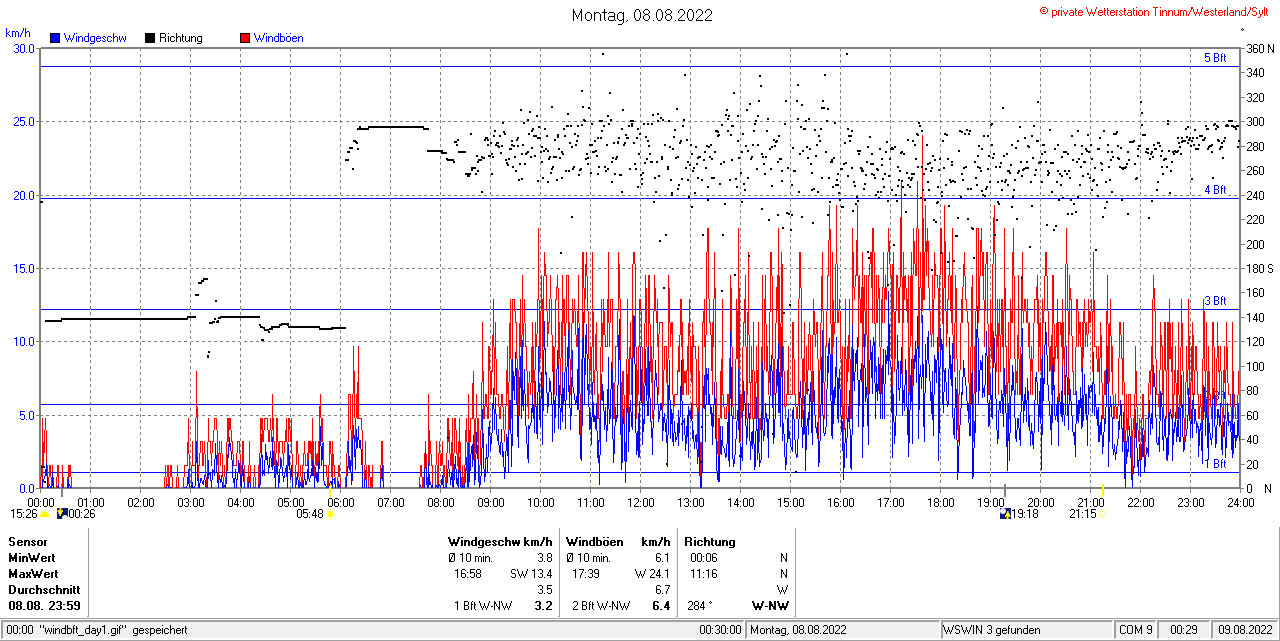Click the 17:39 max gust time

click(x=585, y=574)
